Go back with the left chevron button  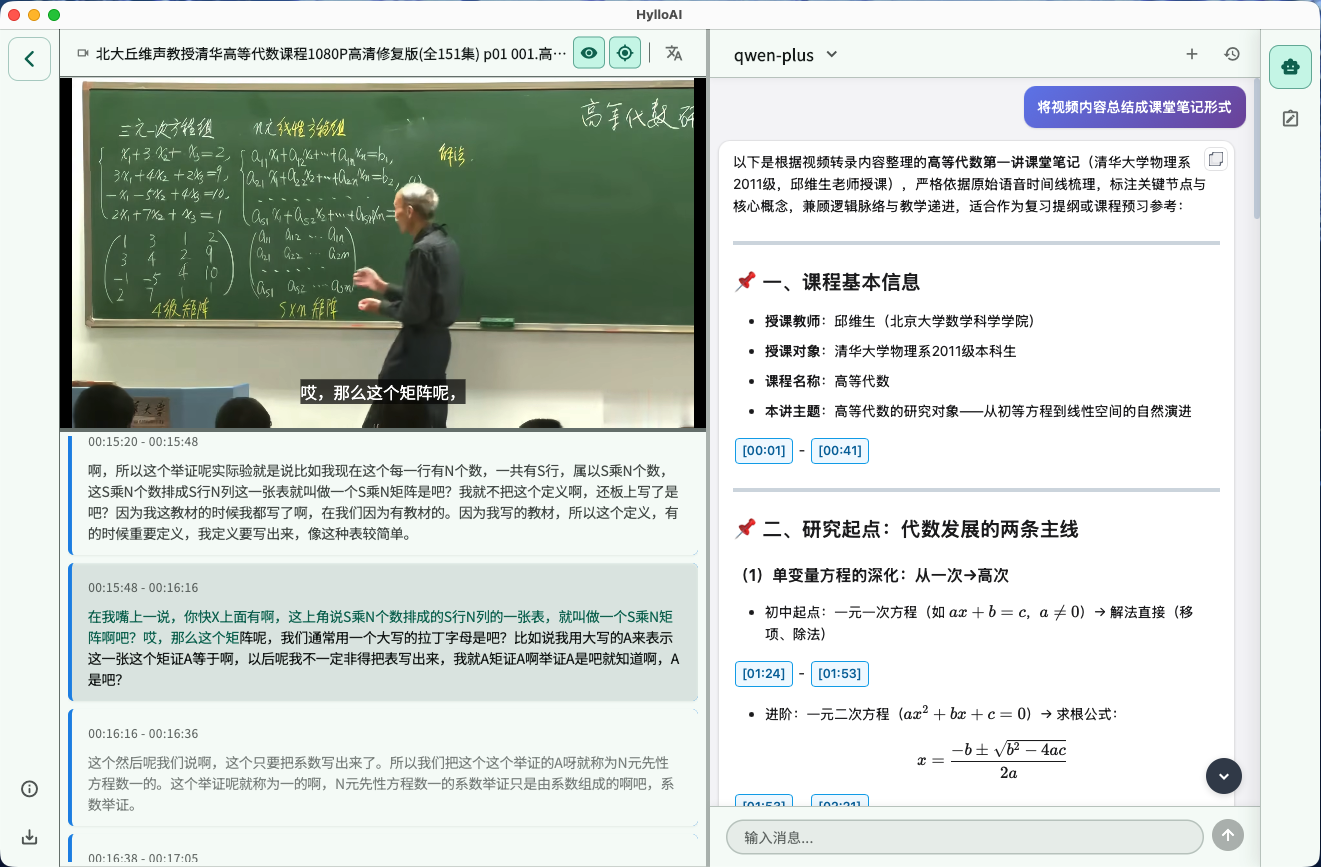click(x=30, y=59)
